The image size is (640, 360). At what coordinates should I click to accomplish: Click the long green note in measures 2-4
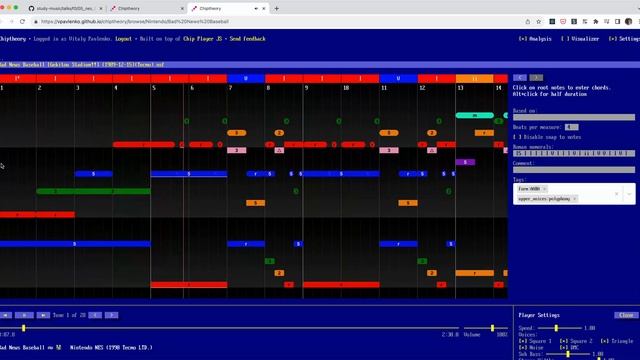click(x=93, y=191)
